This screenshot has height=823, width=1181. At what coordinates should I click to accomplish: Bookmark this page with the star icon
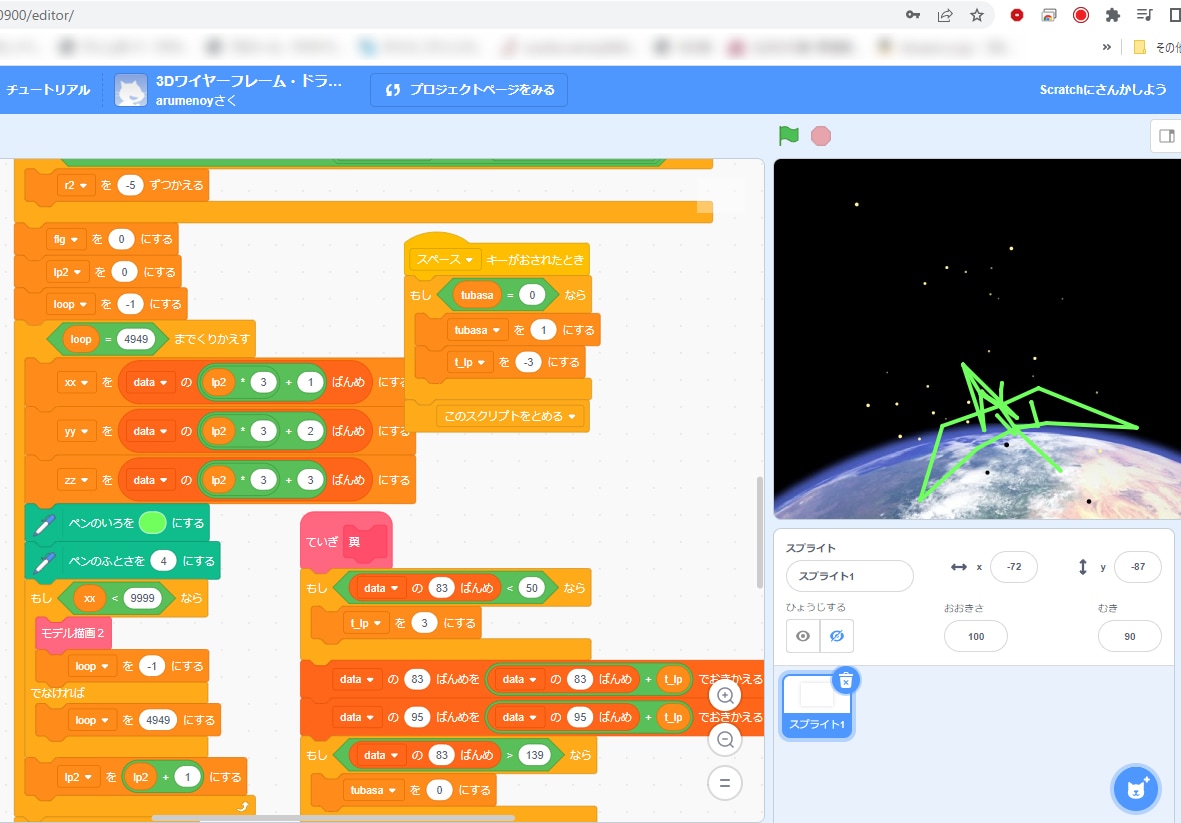point(977,15)
